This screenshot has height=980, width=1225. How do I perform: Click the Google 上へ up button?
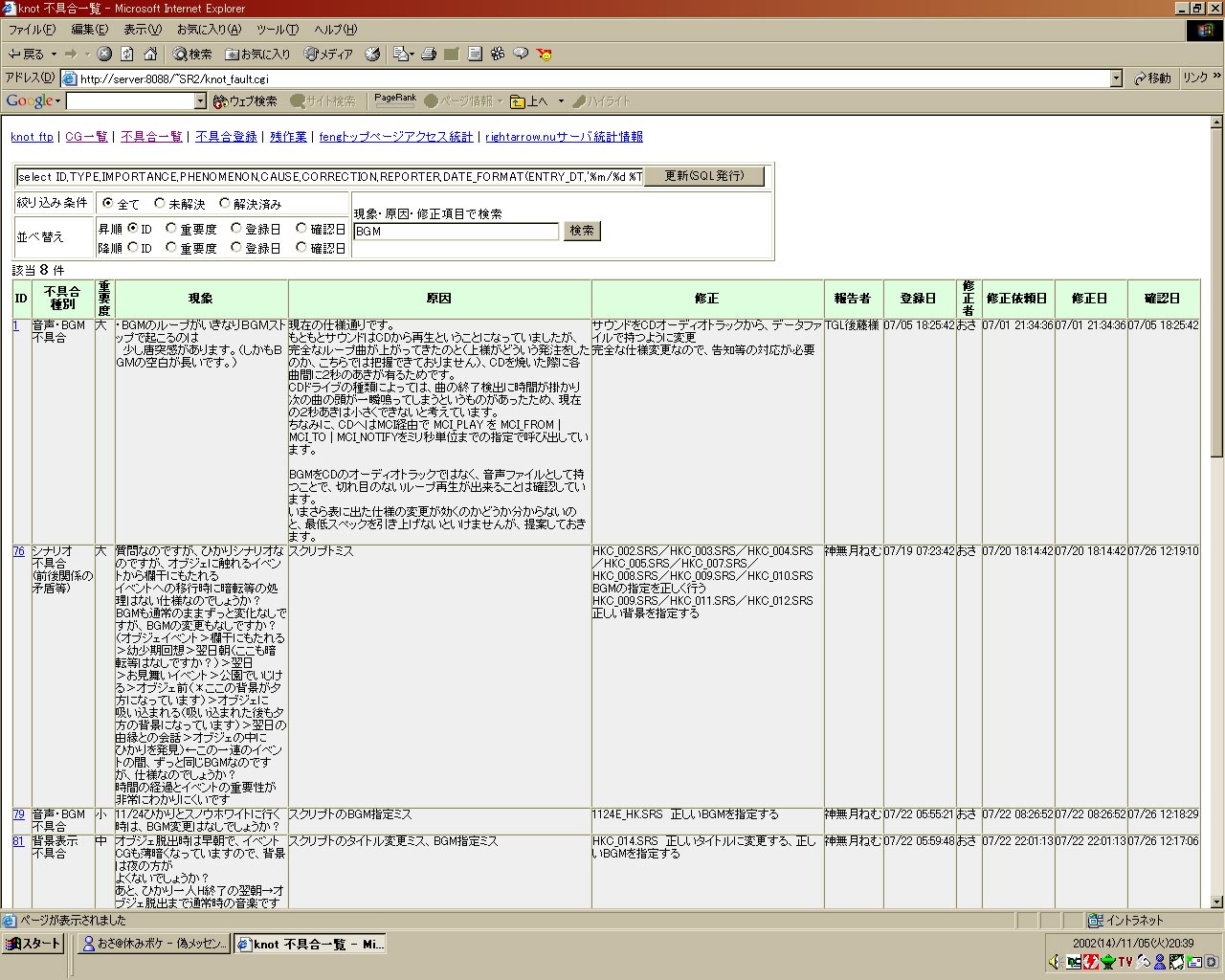click(529, 100)
